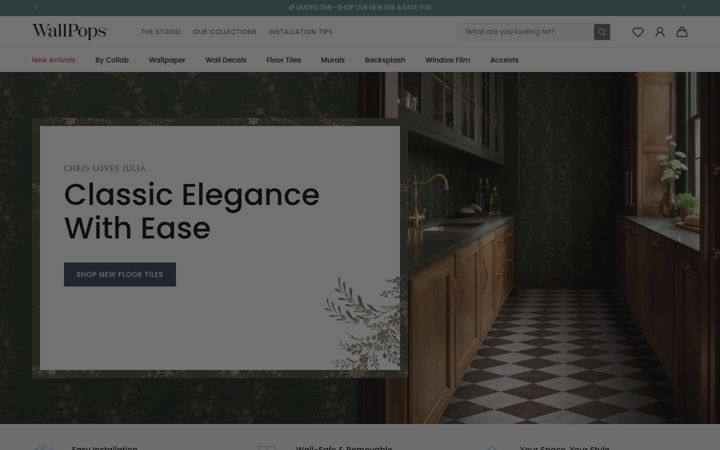Click the WallPops logo
Image resolution: width=720 pixels, height=450 pixels.
tap(70, 31)
